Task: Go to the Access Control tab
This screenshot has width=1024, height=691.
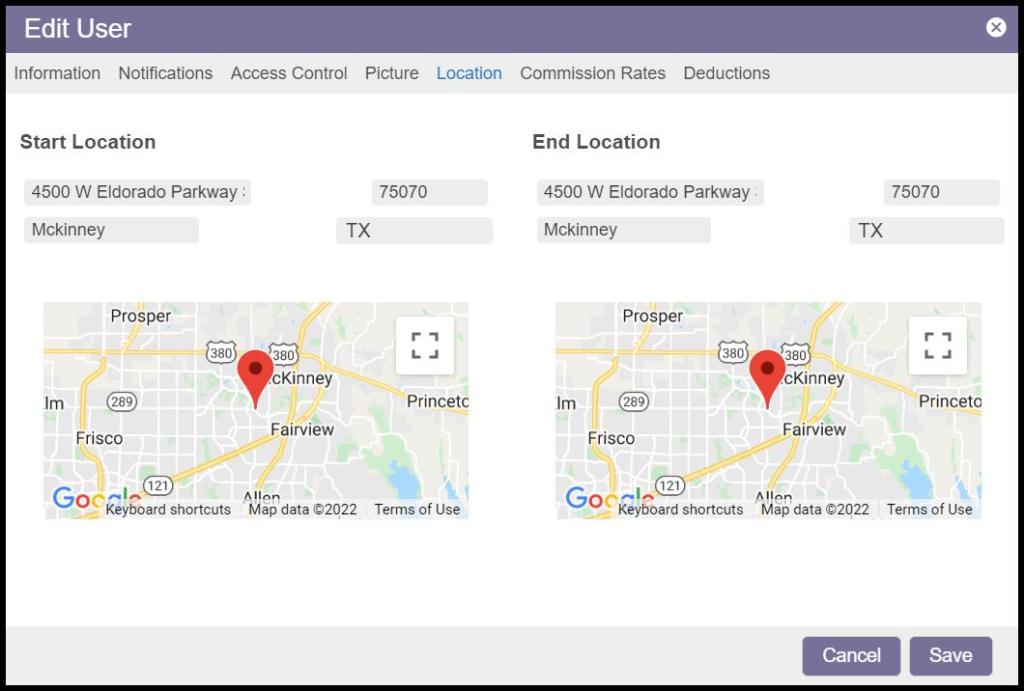Action: 289,73
